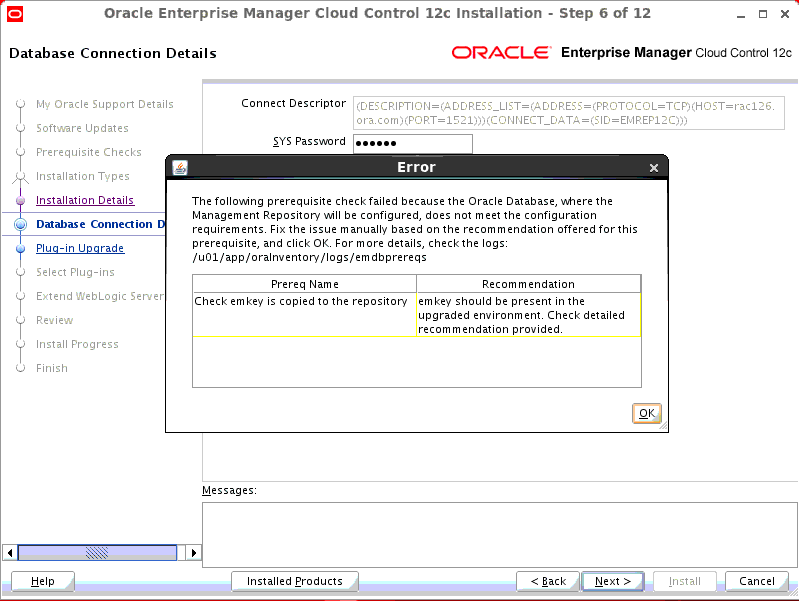Click the SYS Password field

tap(413, 143)
